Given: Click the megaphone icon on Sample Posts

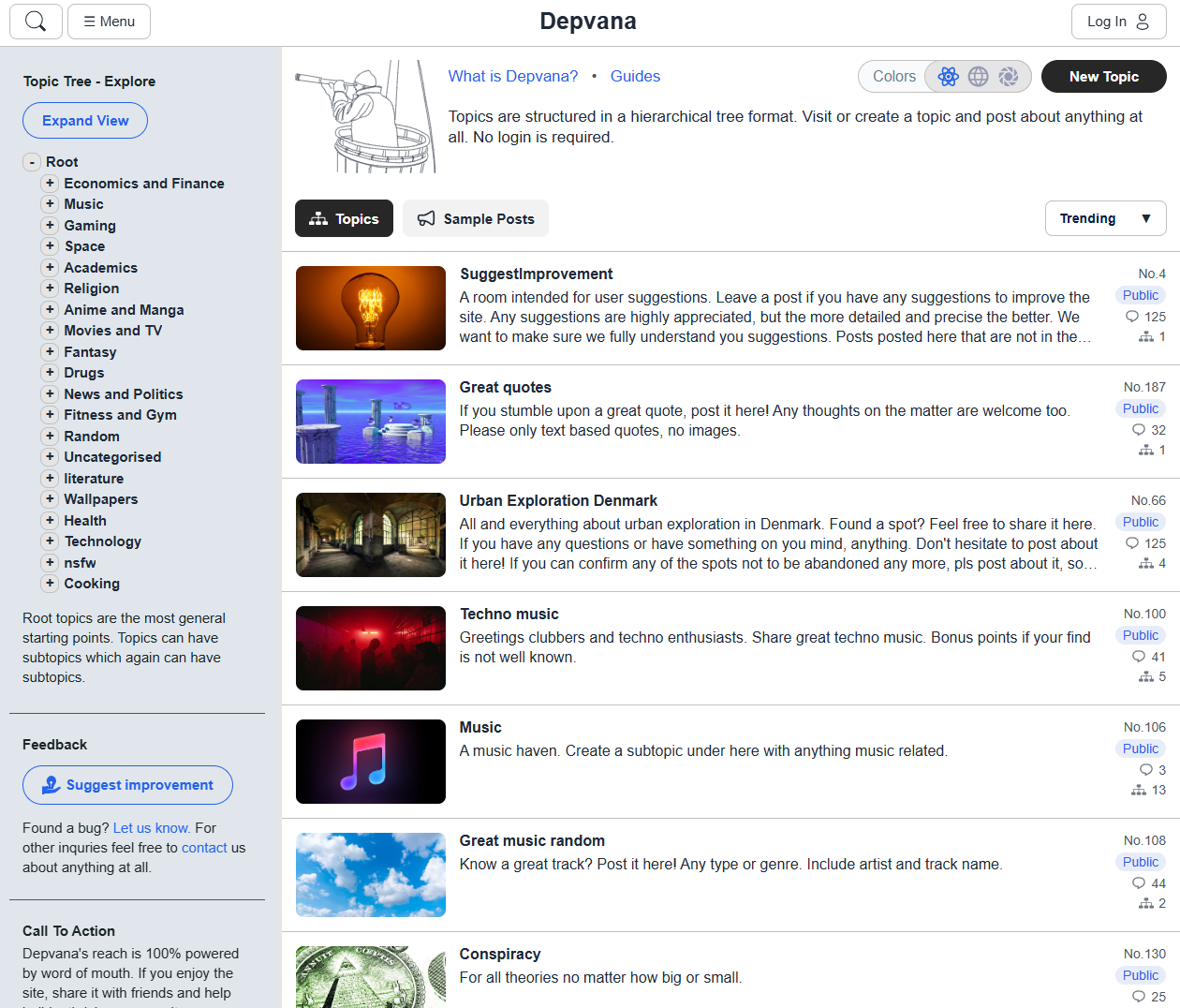Looking at the screenshot, I should (x=426, y=218).
